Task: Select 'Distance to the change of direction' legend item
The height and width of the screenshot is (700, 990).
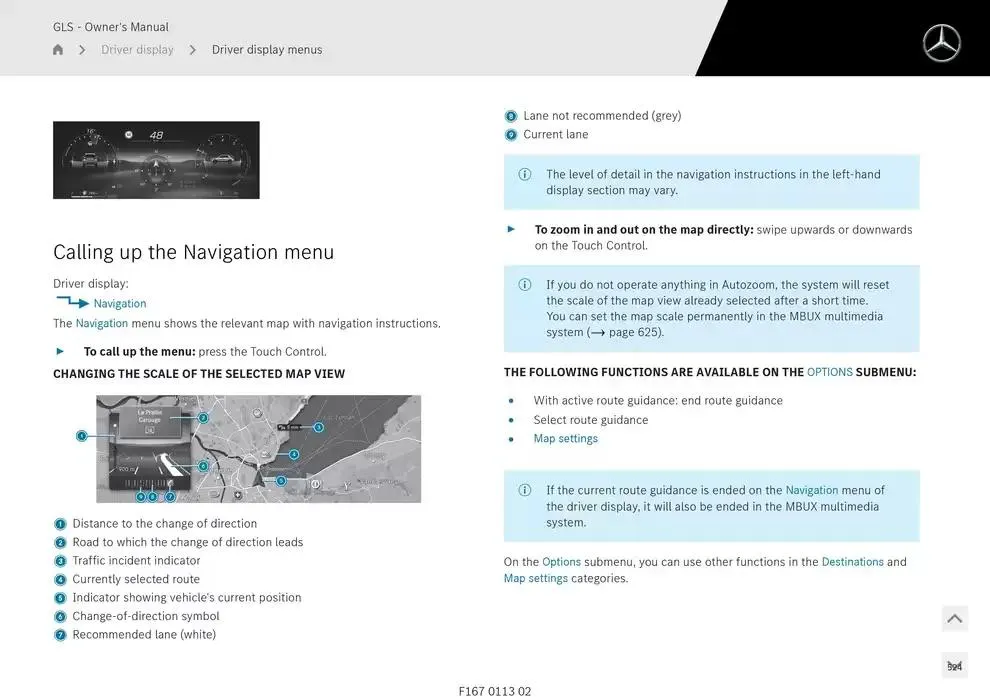Action: pyautogui.click(x=165, y=523)
